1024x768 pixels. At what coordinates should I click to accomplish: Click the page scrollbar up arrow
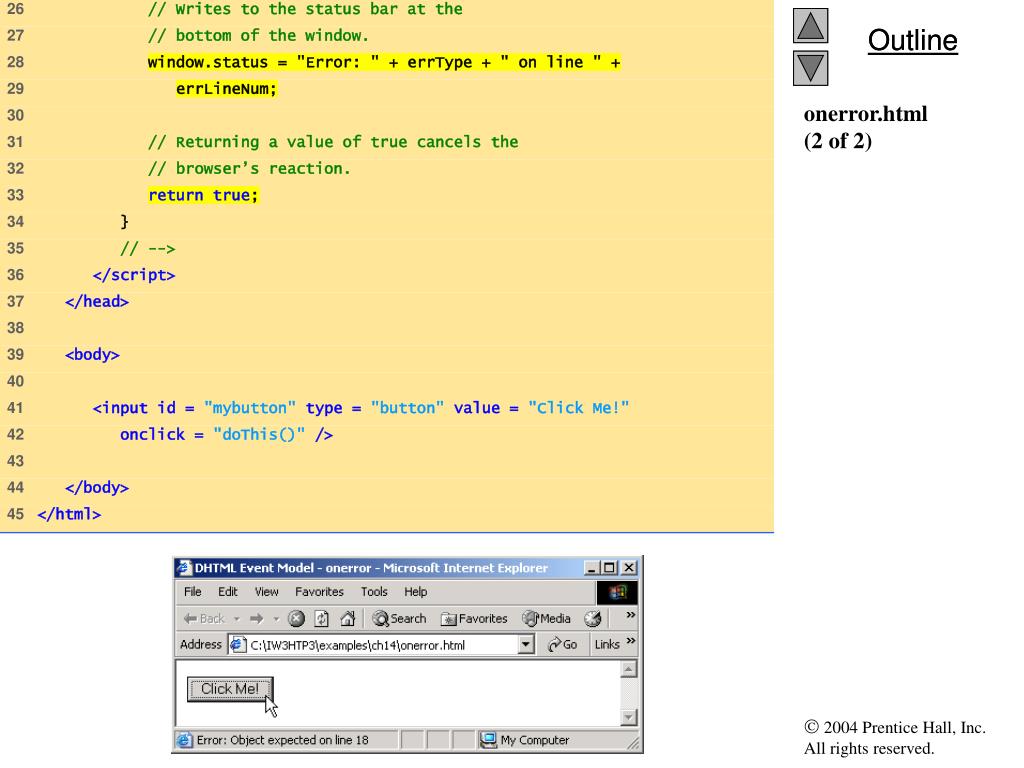tap(628, 669)
